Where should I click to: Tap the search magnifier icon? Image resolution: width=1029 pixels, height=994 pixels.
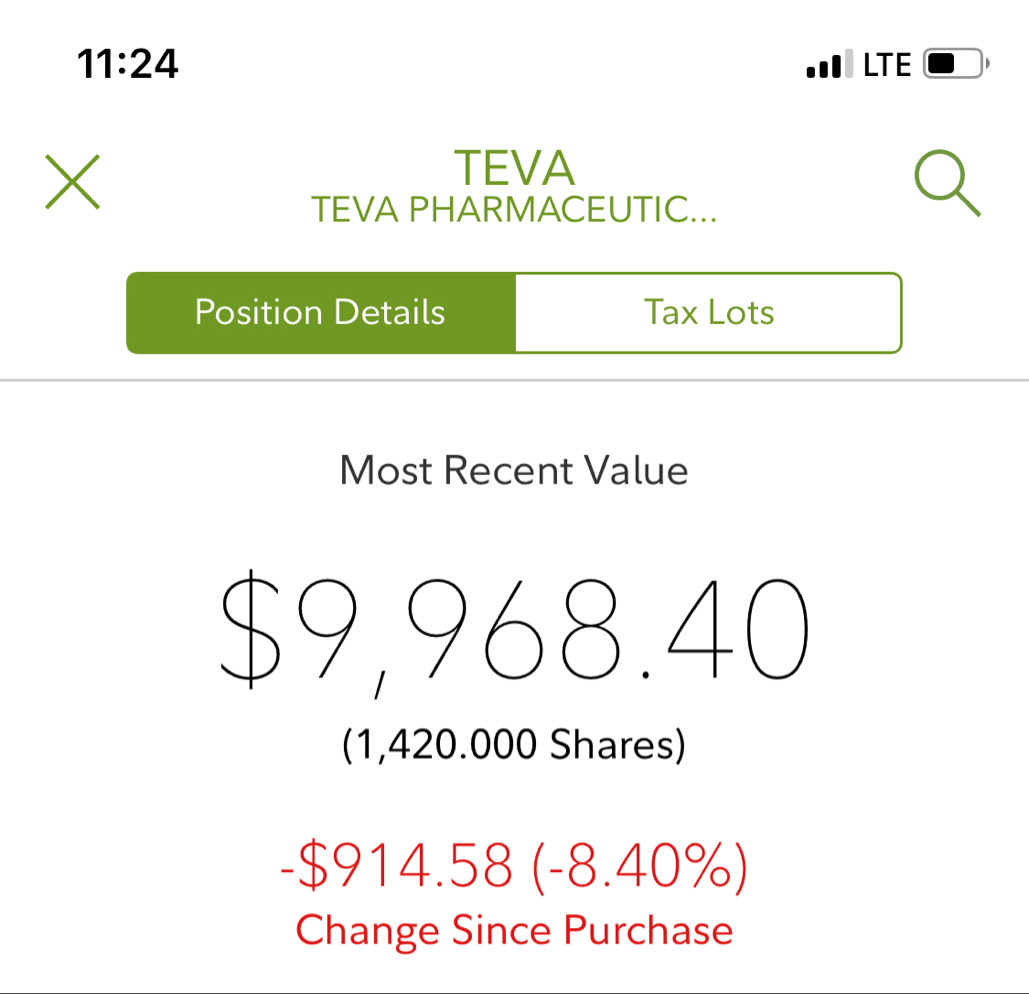947,185
